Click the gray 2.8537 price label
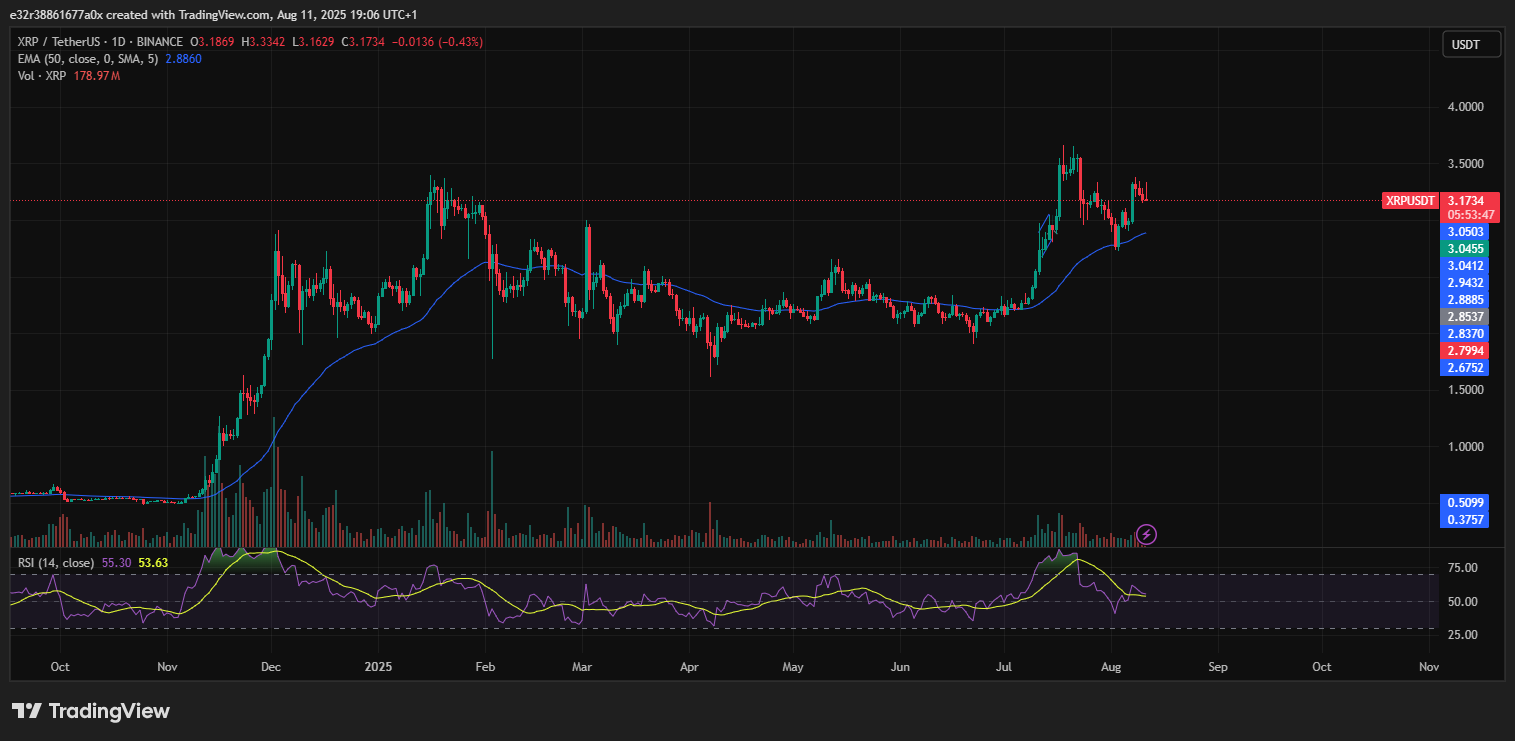The width and height of the screenshot is (1515, 741). tap(1465, 317)
